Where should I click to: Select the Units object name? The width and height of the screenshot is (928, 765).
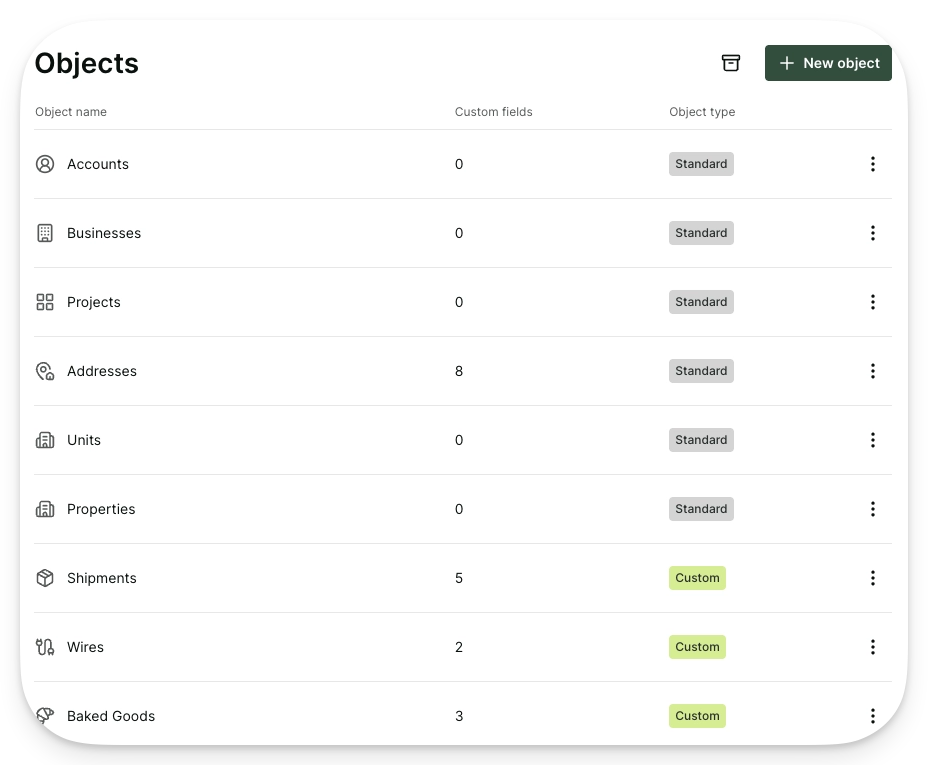(84, 440)
